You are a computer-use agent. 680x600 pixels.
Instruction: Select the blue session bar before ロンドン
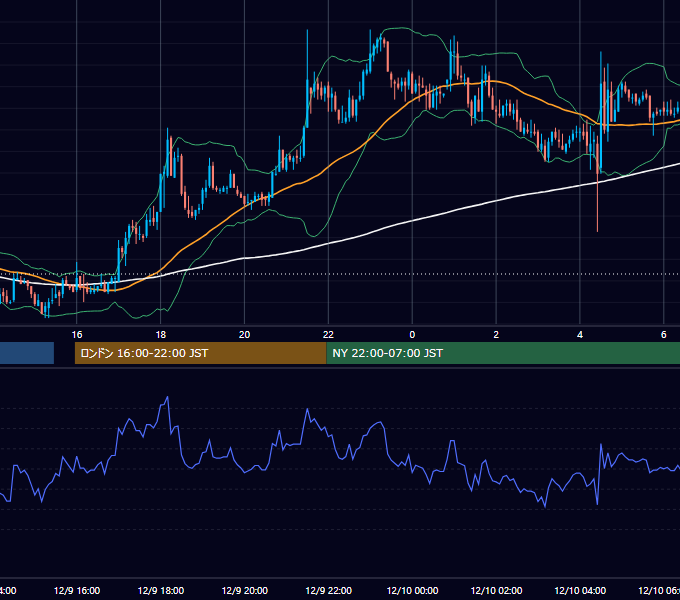[27, 353]
